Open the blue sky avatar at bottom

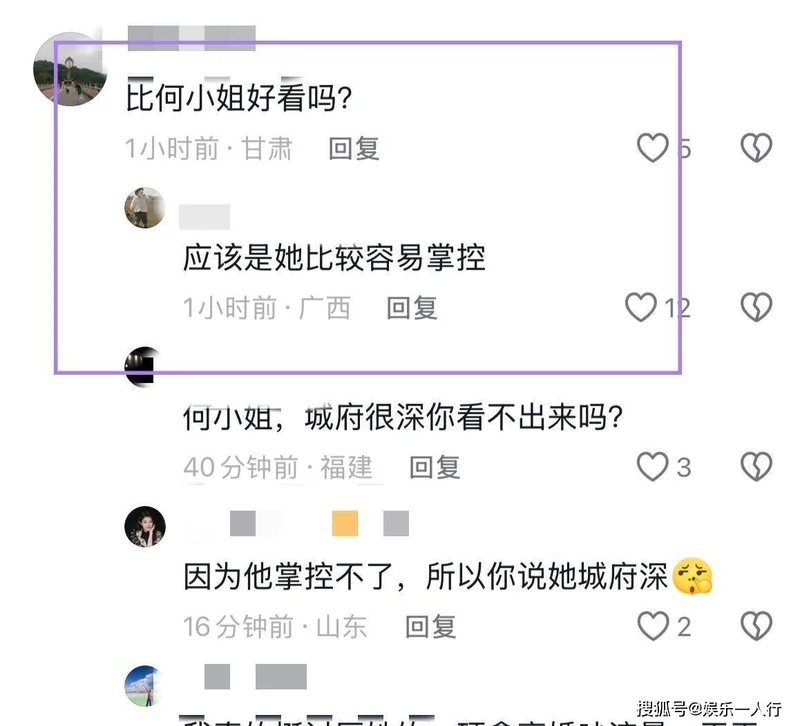point(145,686)
